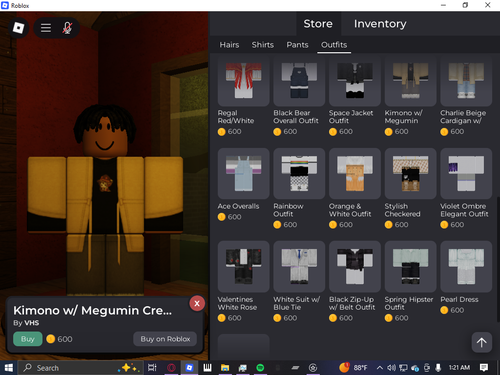Image resolution: width=500 pixels, height=375 pixels.
Task: Select the Spring Hipster Outfit thumbnail
Action: point(411,267)
